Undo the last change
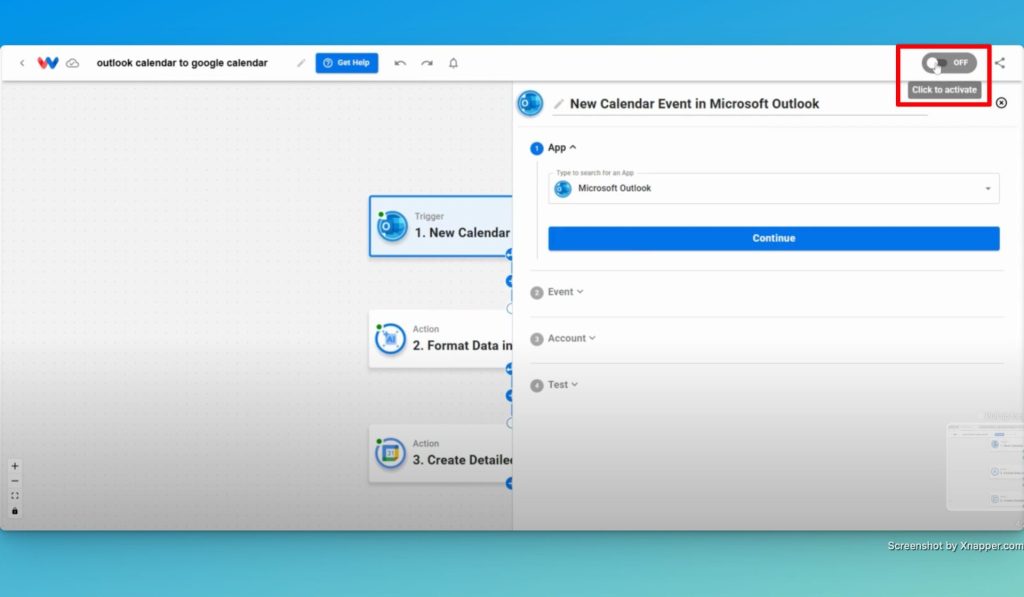This screenshot has height=597, width=1024. click(400, 63)
